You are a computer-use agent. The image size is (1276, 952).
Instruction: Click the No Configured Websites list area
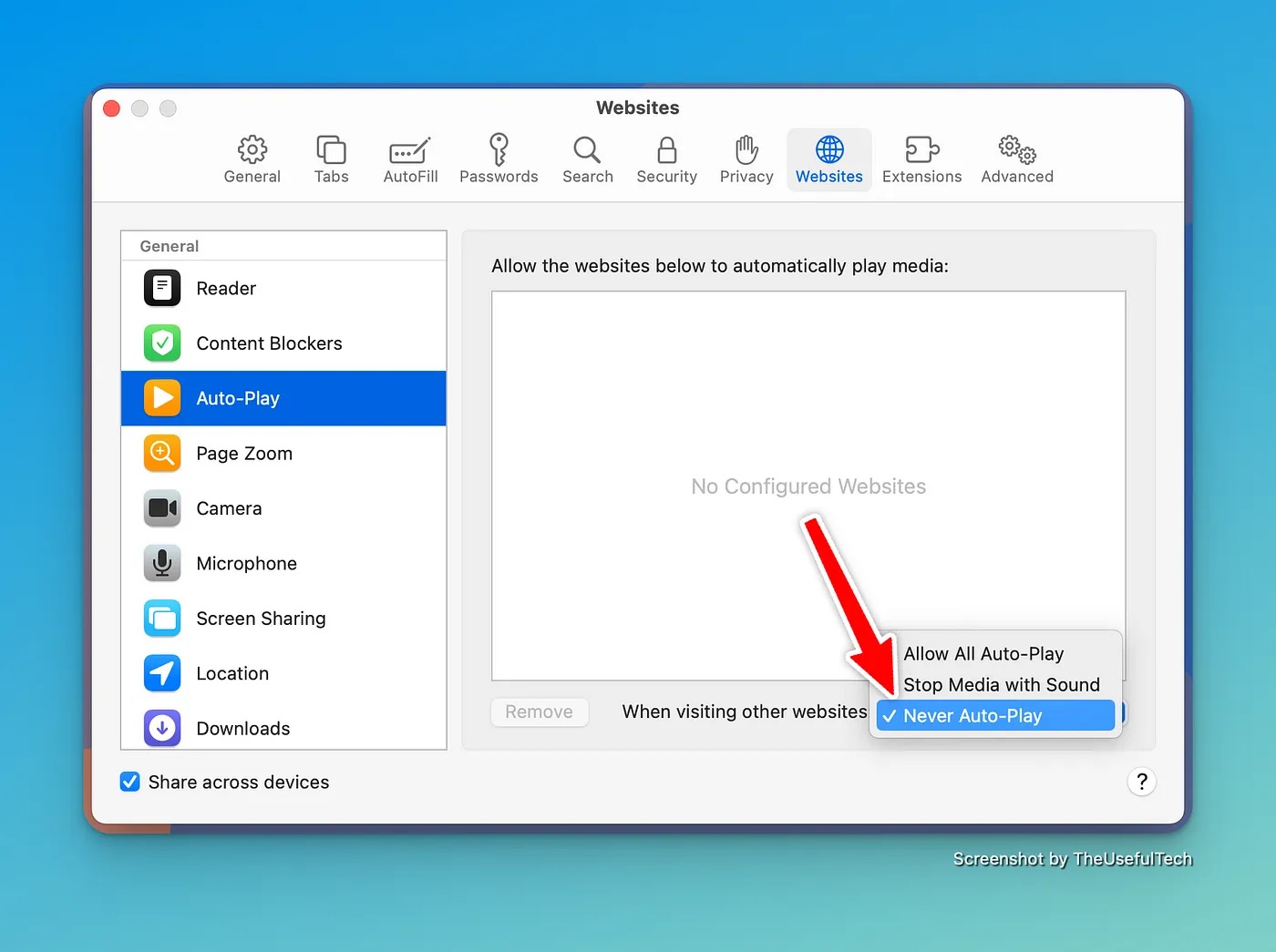tap(808, 486)
